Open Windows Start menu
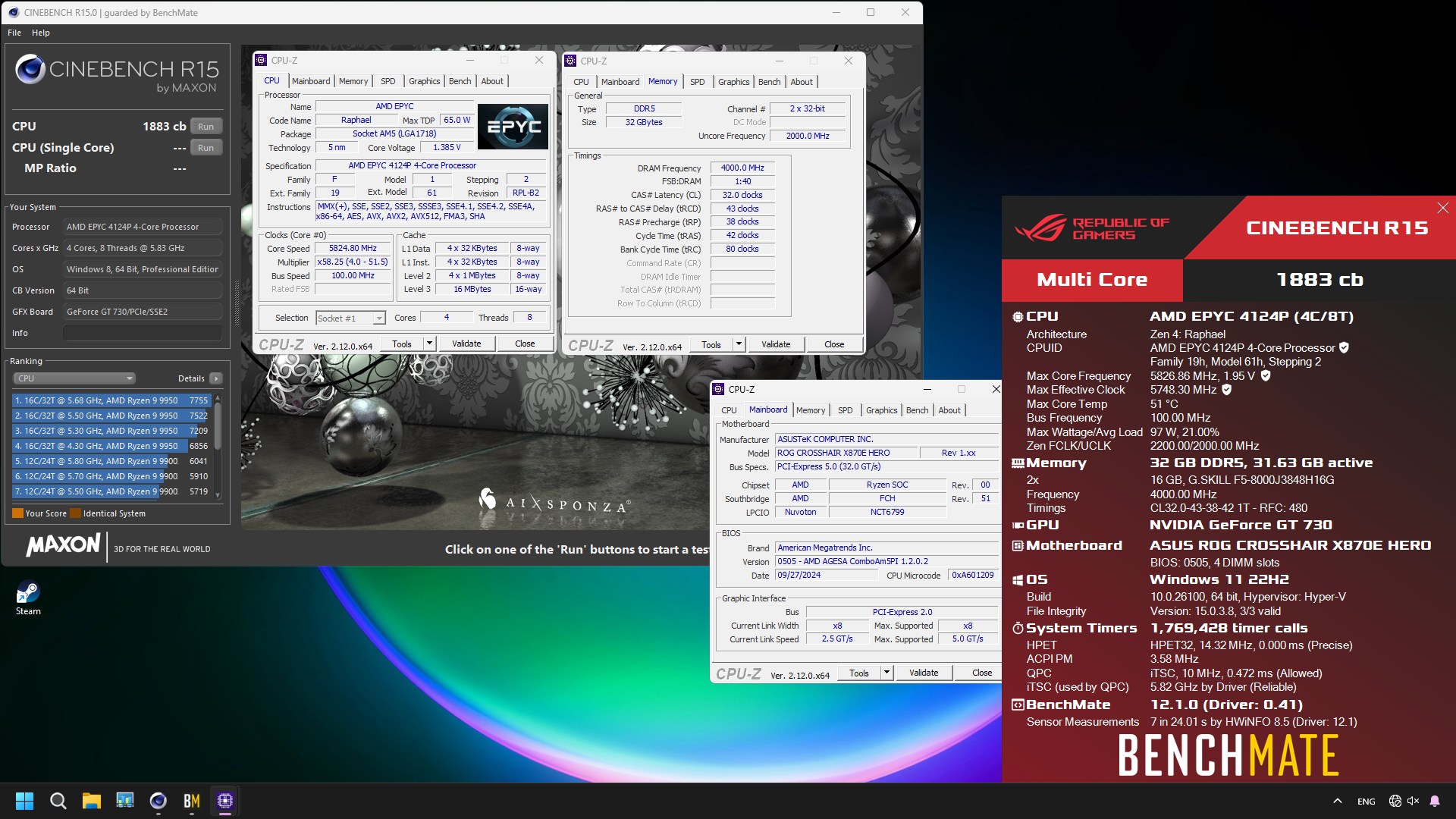The height and width of the screenshot is (819, 1456). click(24, 801)
